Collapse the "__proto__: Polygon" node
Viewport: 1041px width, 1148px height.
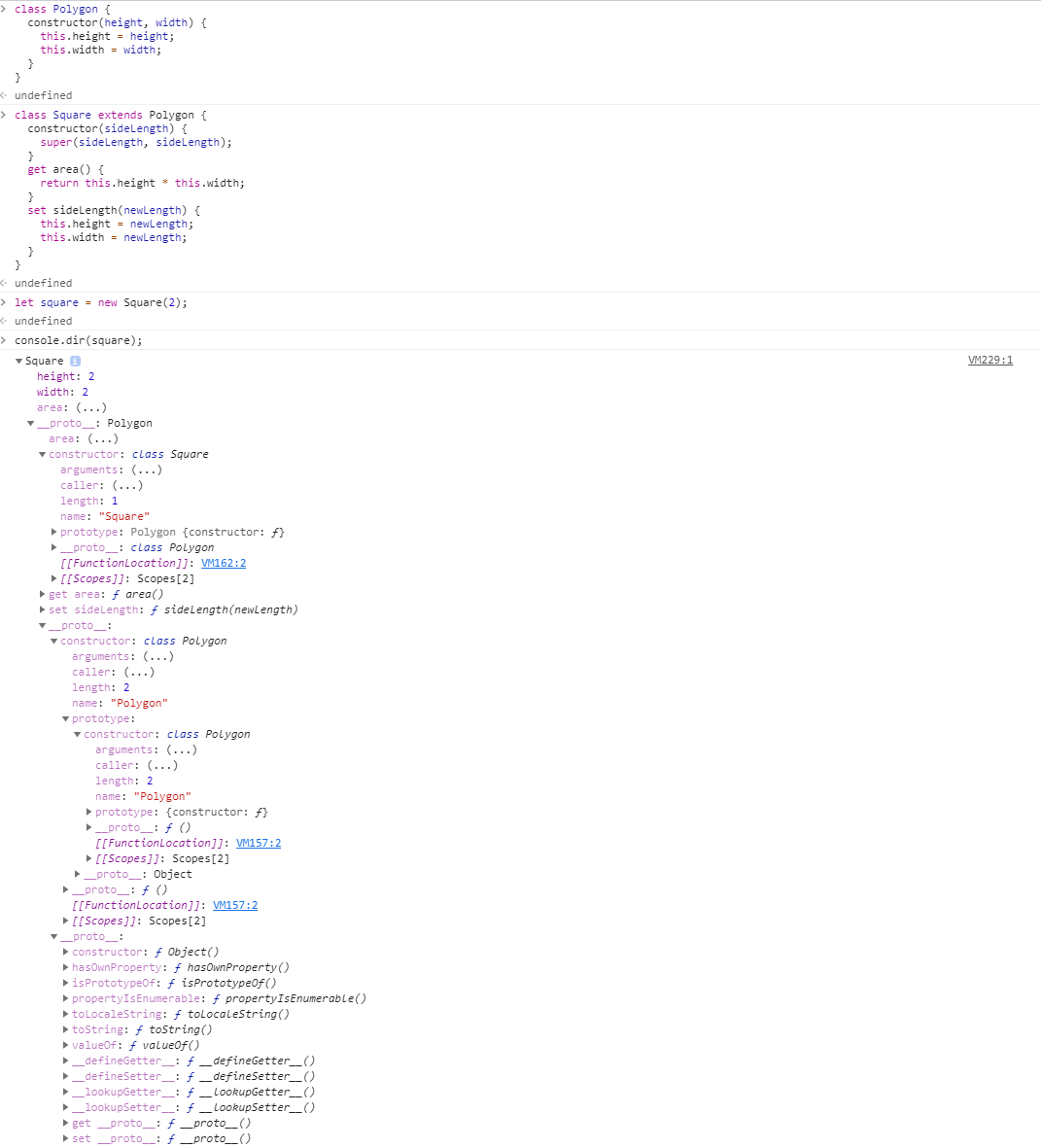click(x=31, y=424)
